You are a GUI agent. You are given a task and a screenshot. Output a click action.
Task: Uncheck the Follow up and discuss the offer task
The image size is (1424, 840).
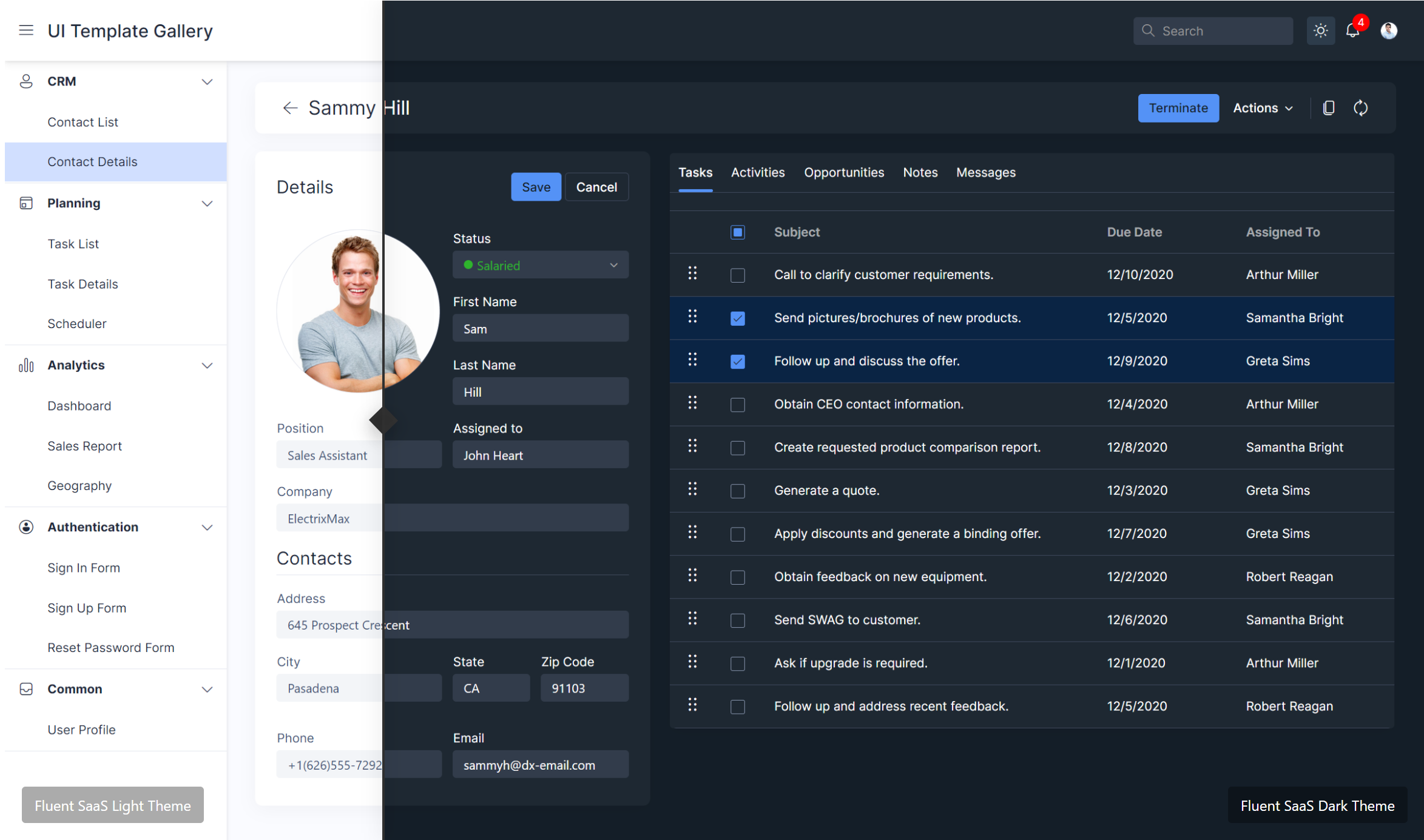click(x=737, y=361)
